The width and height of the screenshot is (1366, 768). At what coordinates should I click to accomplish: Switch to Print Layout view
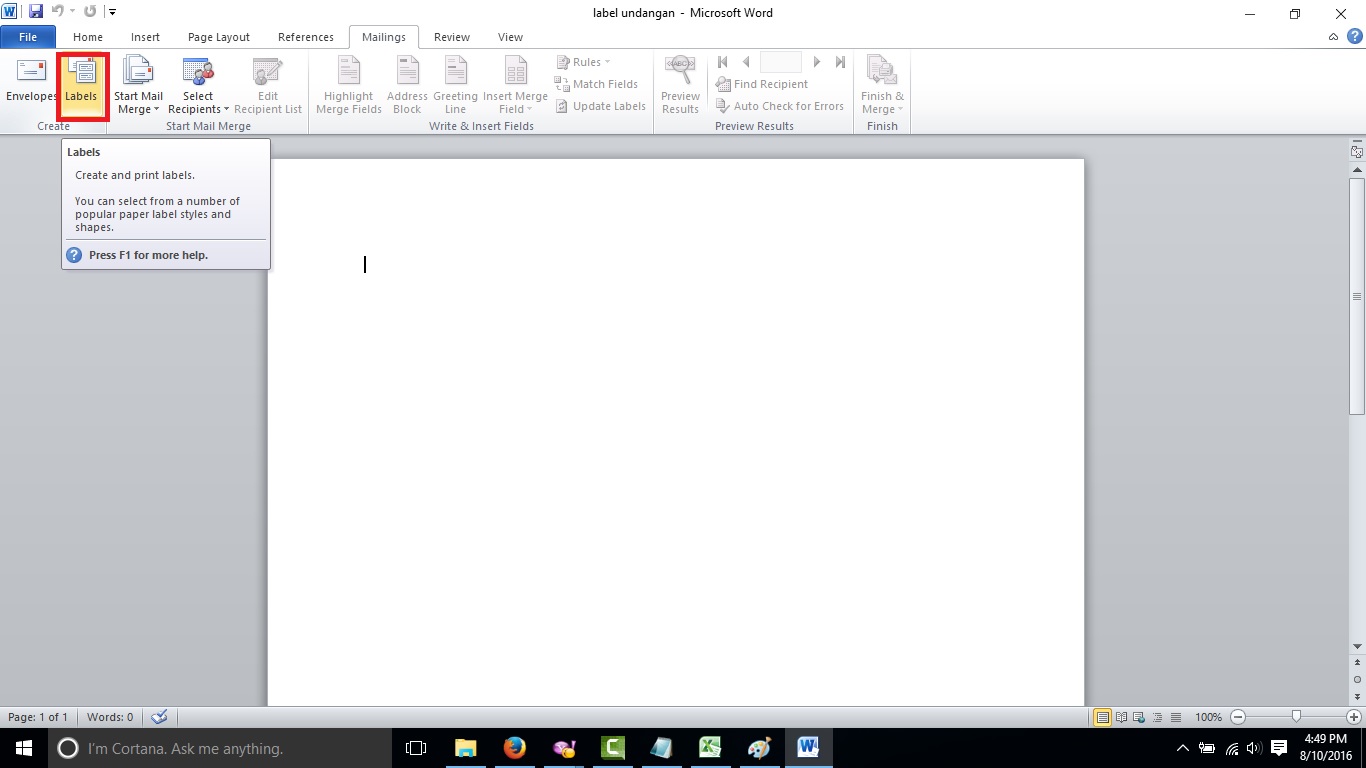tap(1102, 717)
